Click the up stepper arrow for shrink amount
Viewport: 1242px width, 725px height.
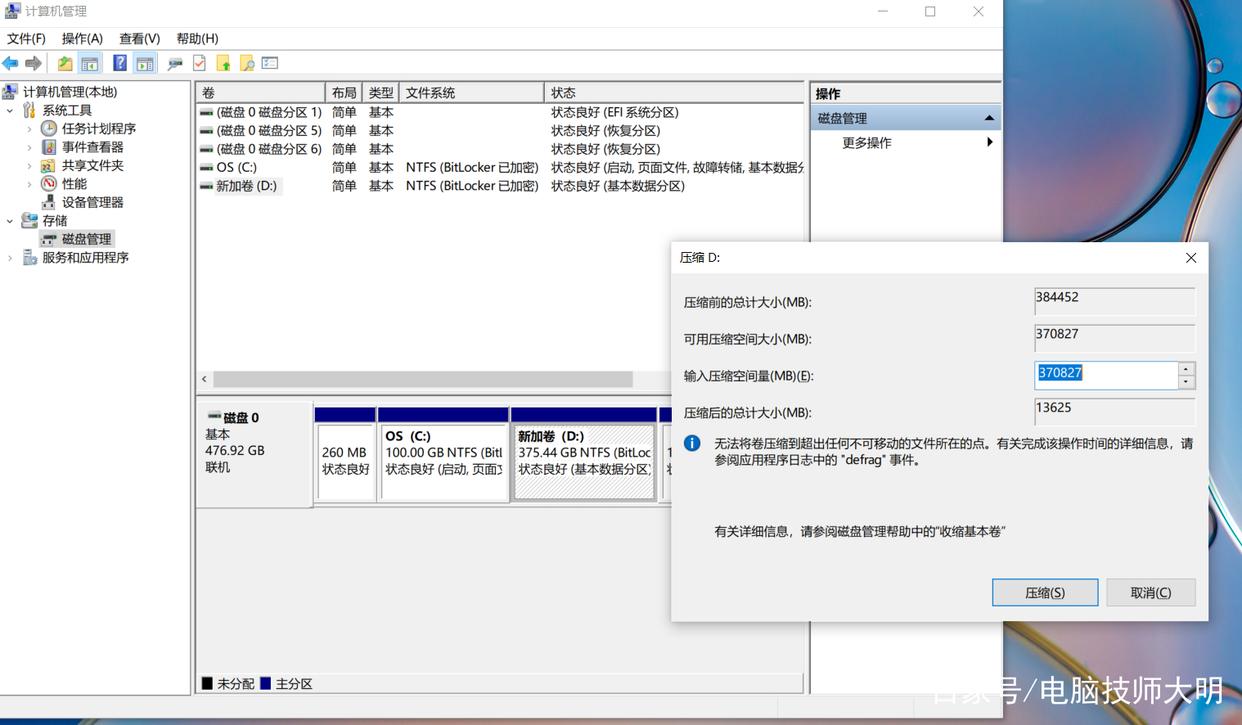tap(1186, 367)
